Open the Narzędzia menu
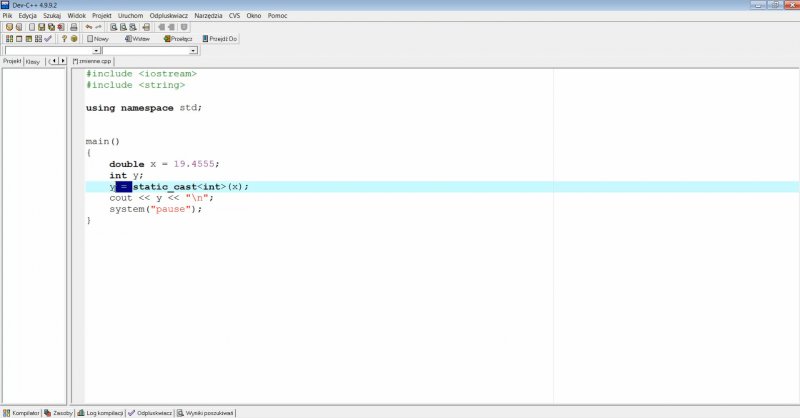 (208, 16)
